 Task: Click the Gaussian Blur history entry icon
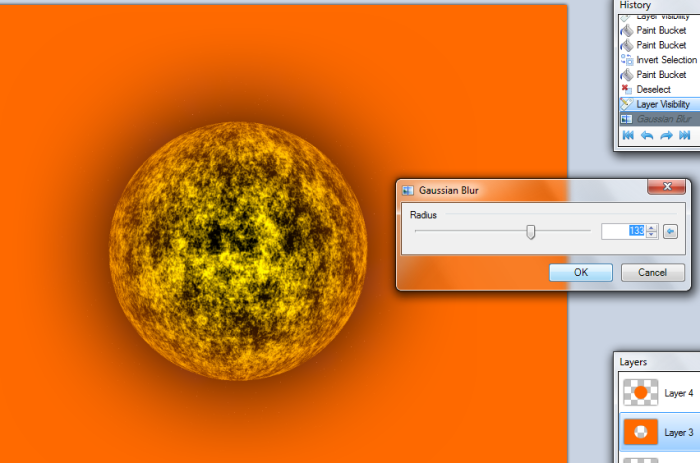point(627,119)
